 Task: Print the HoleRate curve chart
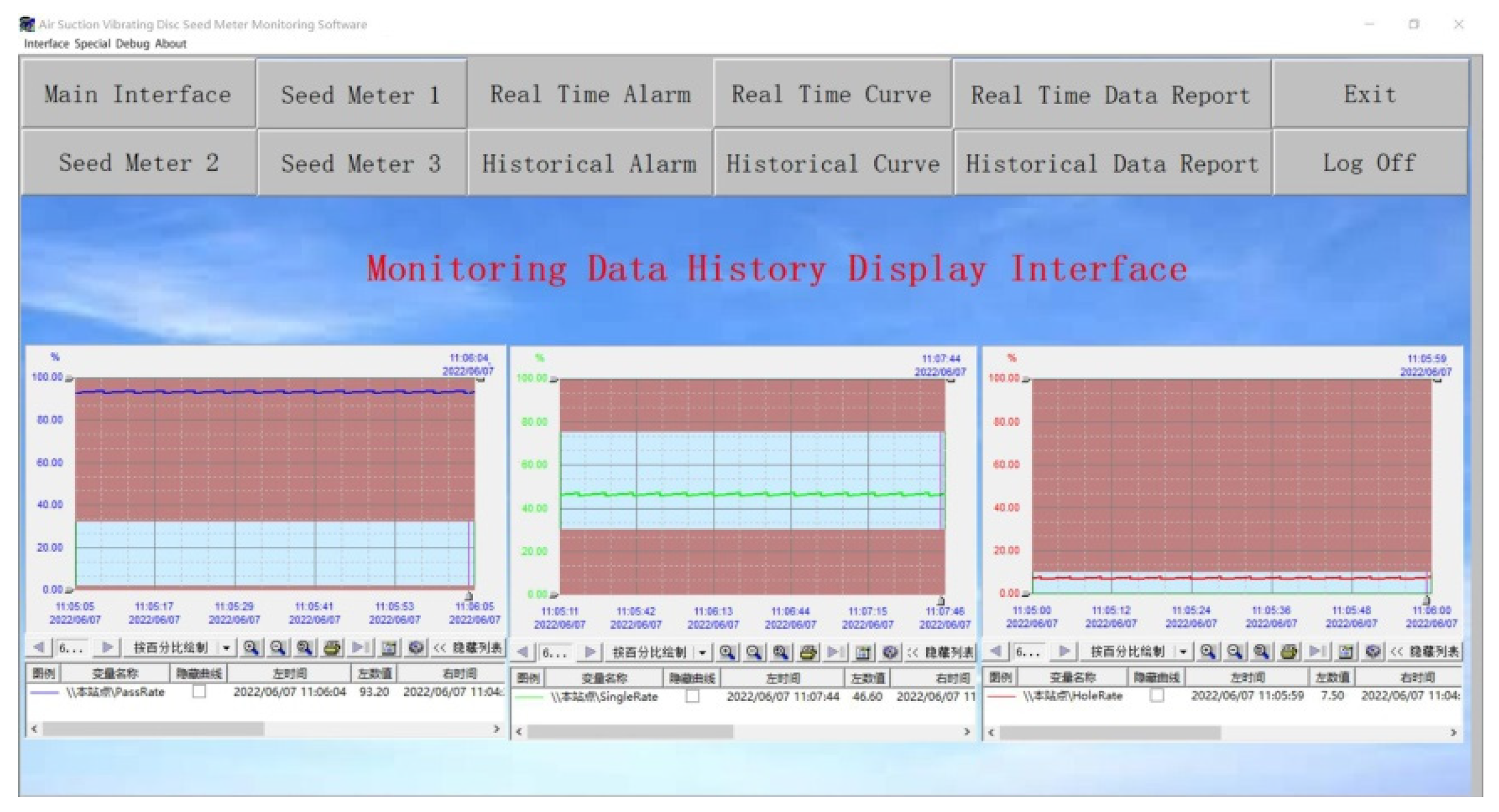point(1289,651)
